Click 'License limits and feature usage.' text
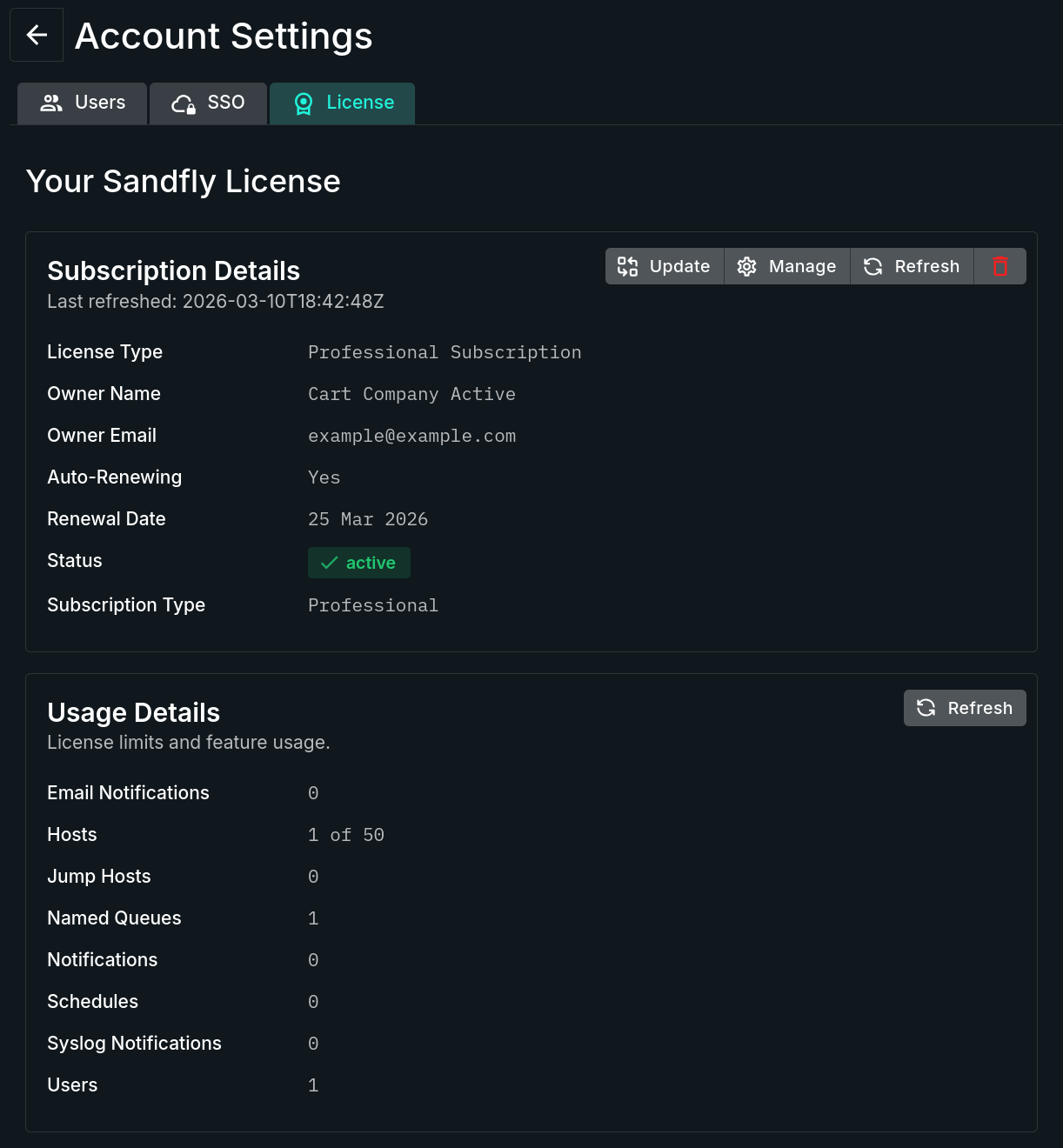 pyautogui.click(x=189, y=743)
